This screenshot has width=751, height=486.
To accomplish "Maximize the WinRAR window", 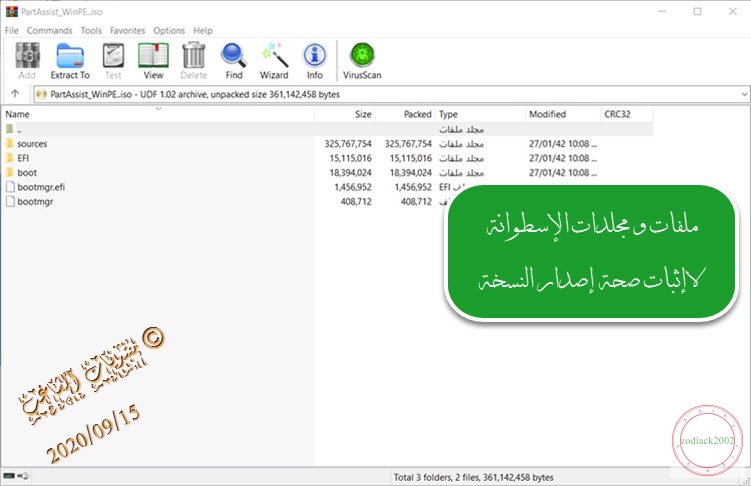I will tap(697, 11).
